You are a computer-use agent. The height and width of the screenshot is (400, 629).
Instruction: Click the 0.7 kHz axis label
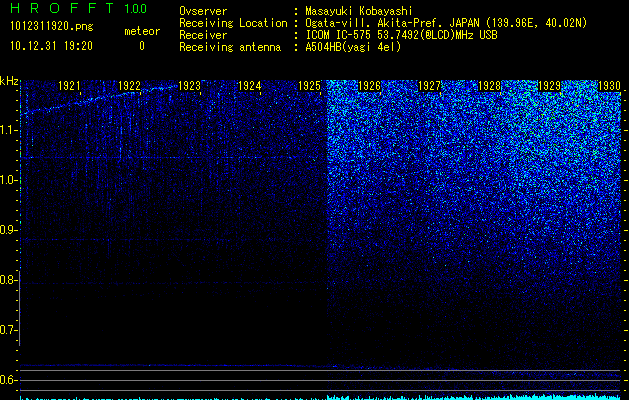tap(8, 330)
